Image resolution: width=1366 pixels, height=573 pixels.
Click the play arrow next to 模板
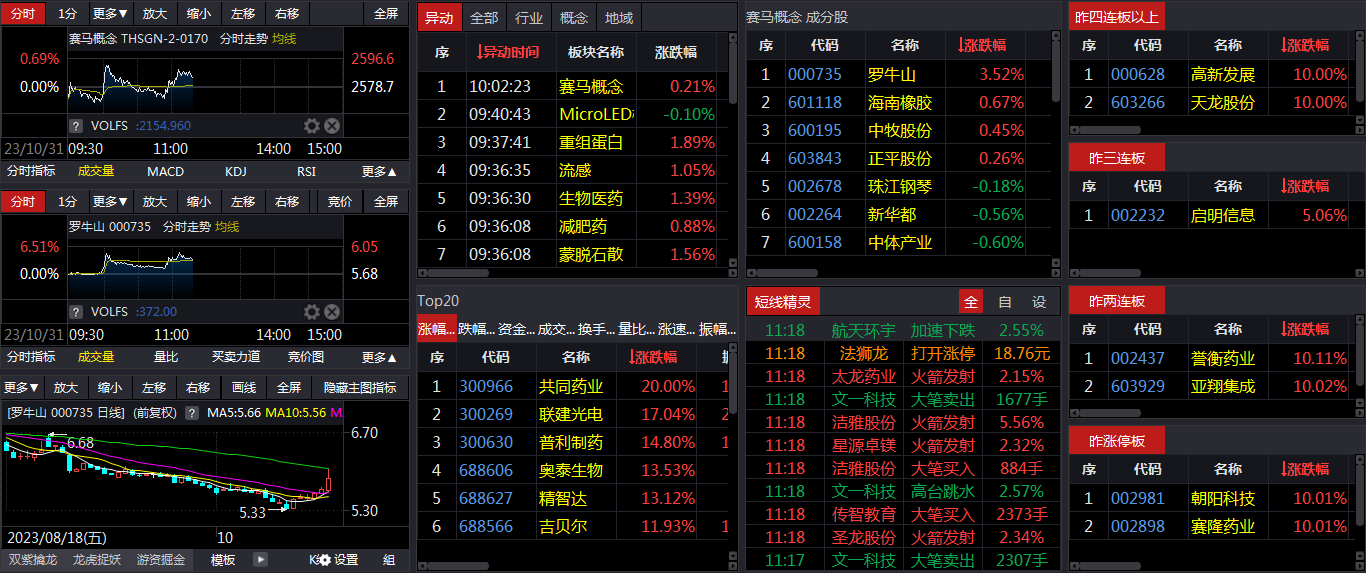[x=261, y=560]
